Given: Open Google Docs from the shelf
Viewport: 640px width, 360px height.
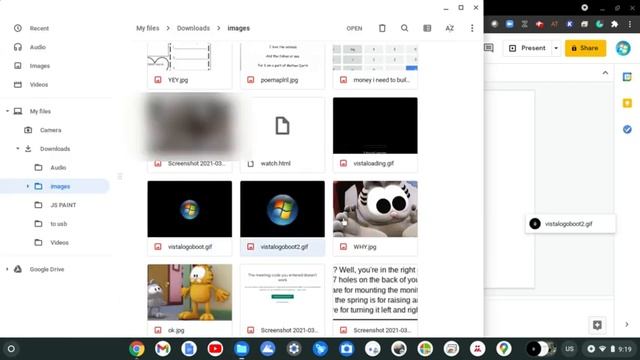Looking at the screenshot, I should pos(189,349).
